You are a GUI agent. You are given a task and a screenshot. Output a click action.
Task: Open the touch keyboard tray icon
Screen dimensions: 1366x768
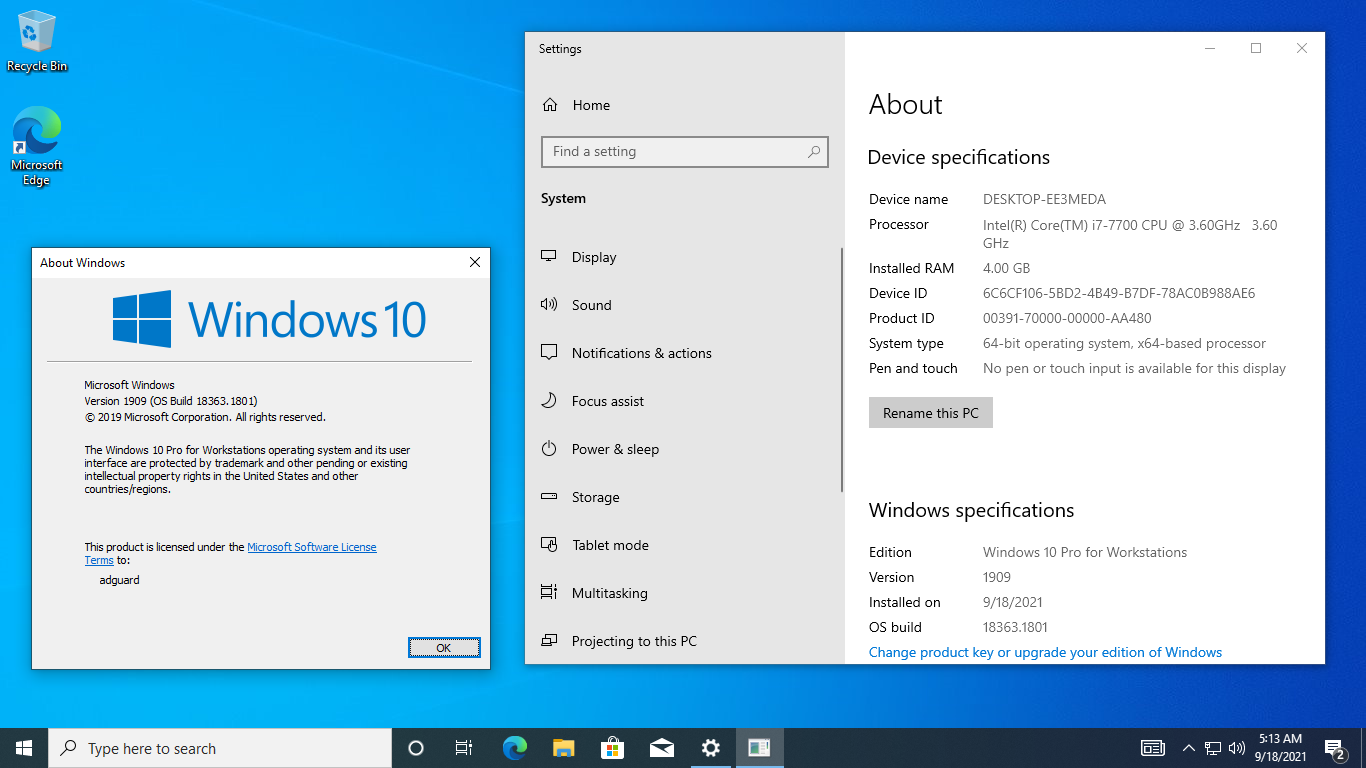(1153, 748)
